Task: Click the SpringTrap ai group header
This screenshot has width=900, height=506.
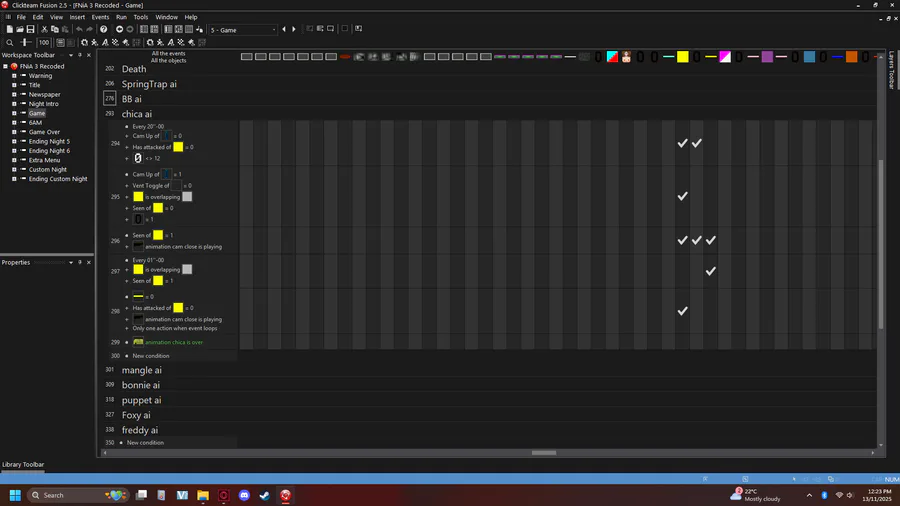Action: coord(149,84)
